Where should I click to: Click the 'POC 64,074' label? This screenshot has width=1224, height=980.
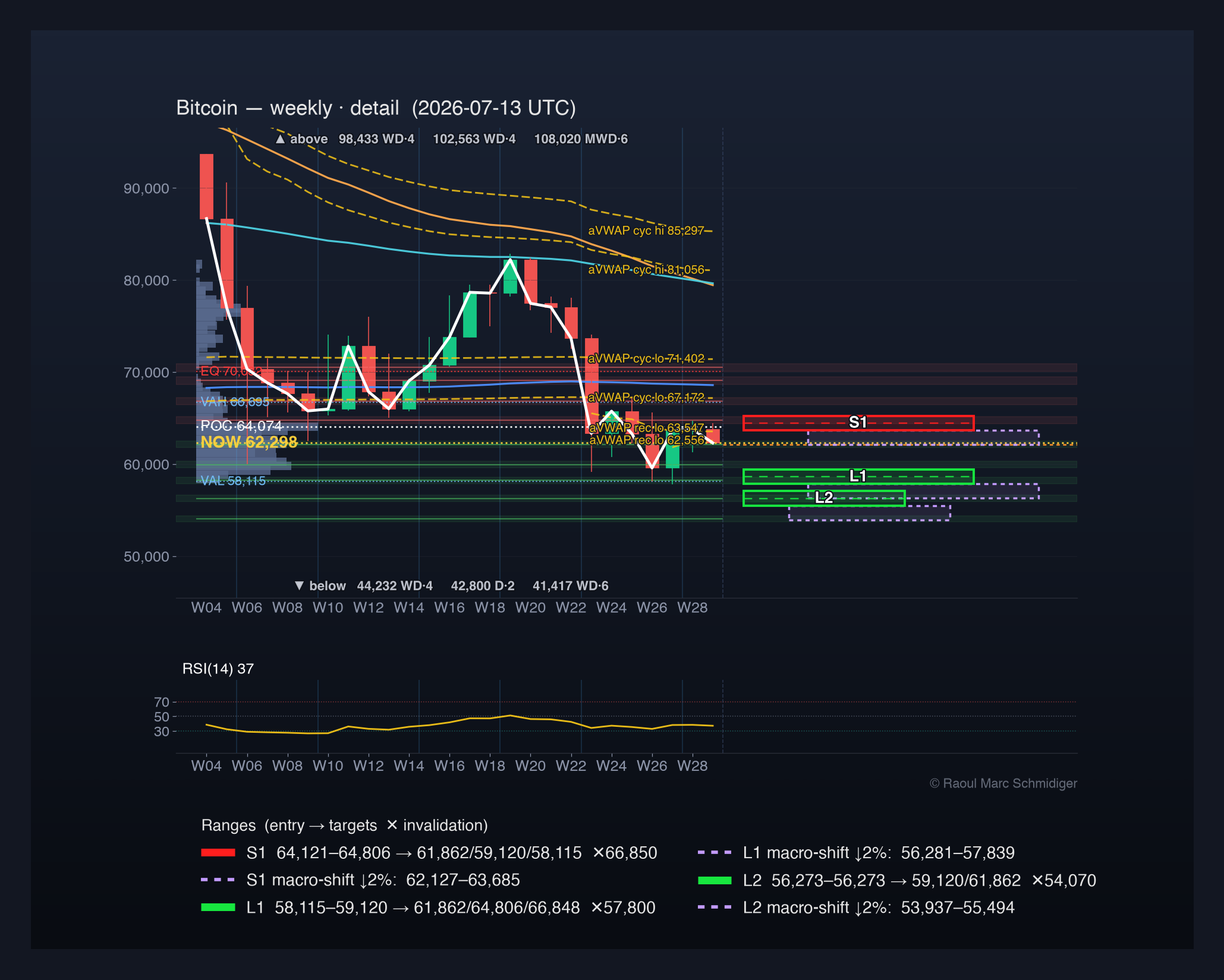(x=241, y=426)
